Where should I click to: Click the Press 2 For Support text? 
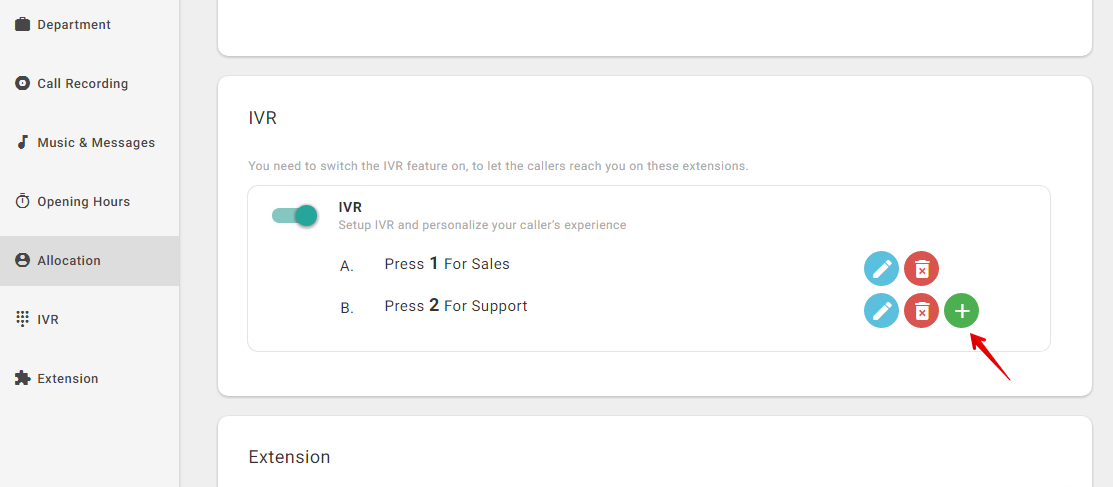456,306
